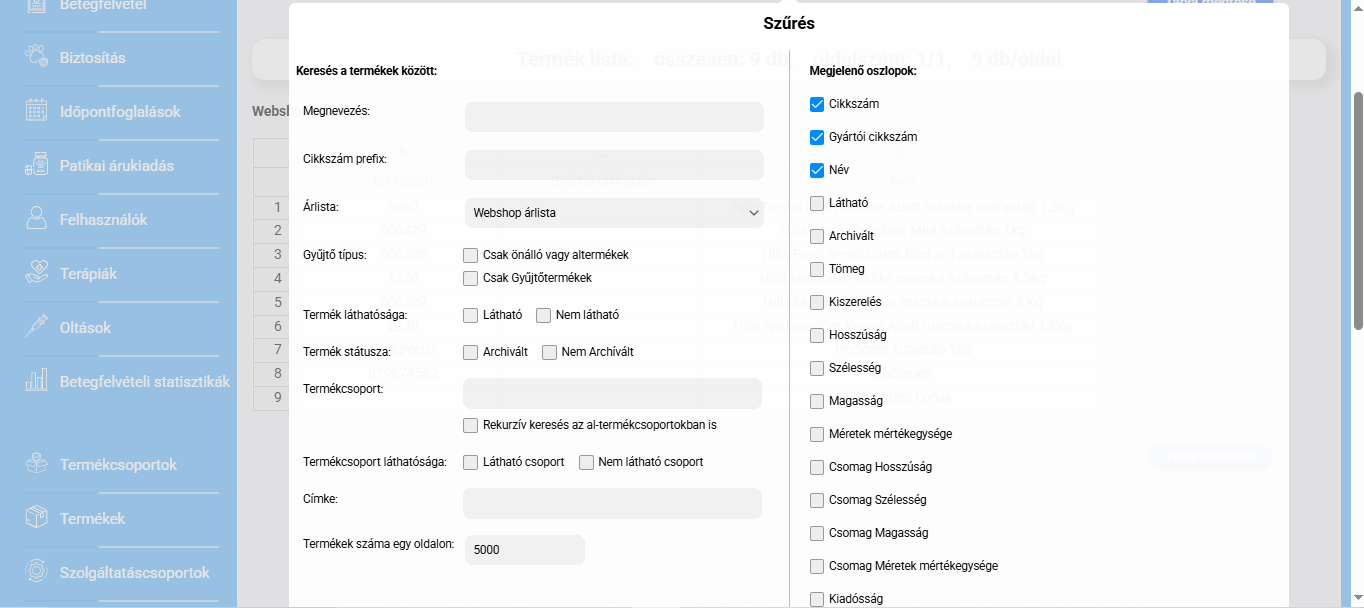Check Csak Gyűjtőtermékek option

[471, 278]
